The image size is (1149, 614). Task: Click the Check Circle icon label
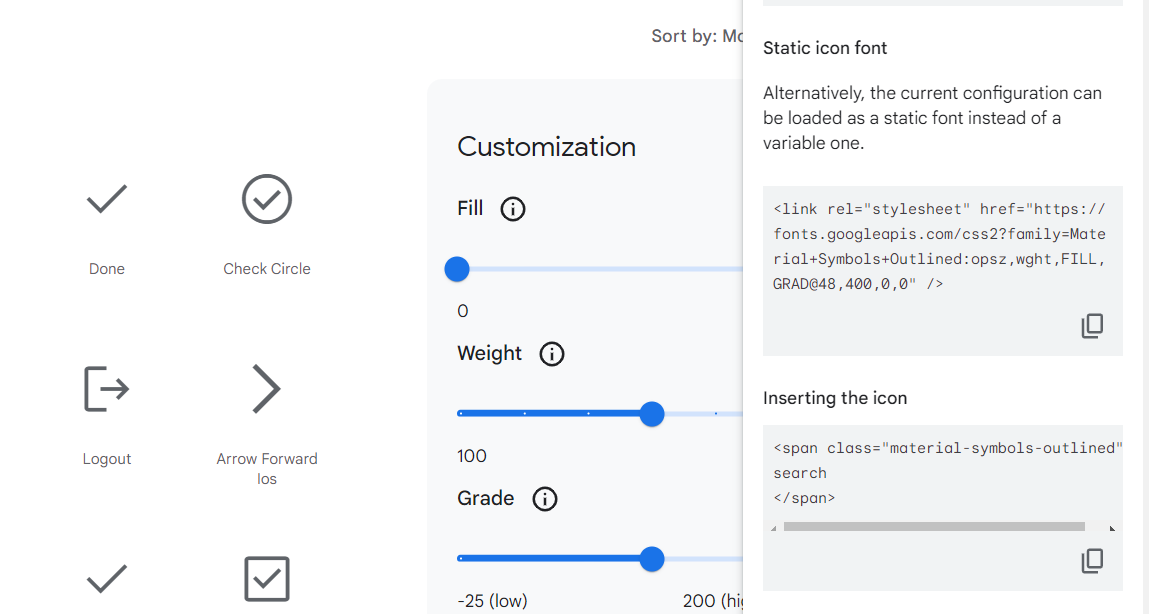coord(266,268)
